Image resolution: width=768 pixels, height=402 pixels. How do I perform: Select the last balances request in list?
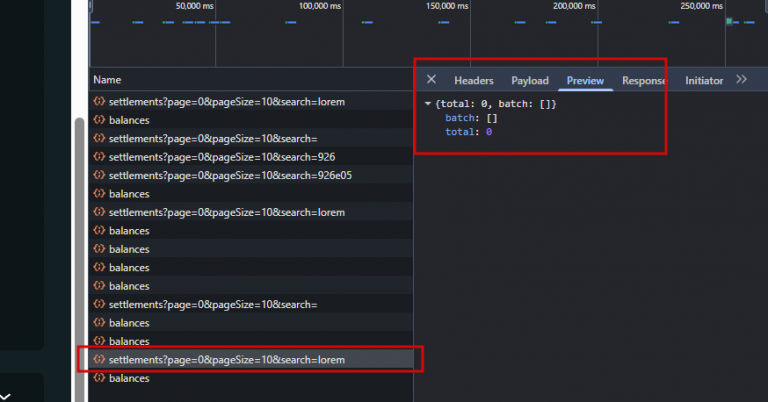click(x=251, y=378)
